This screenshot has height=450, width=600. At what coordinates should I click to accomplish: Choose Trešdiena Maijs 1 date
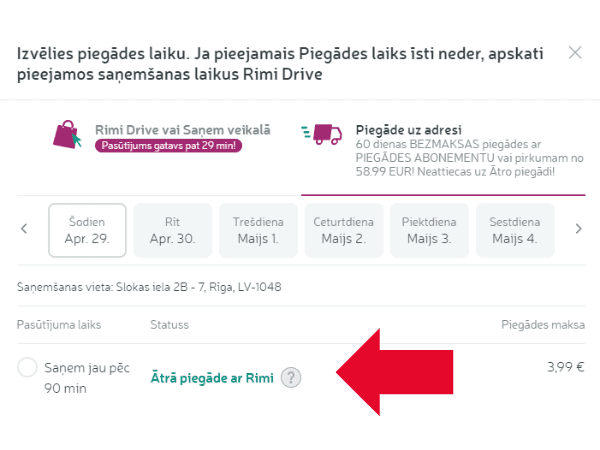click(x=258, y=230)
